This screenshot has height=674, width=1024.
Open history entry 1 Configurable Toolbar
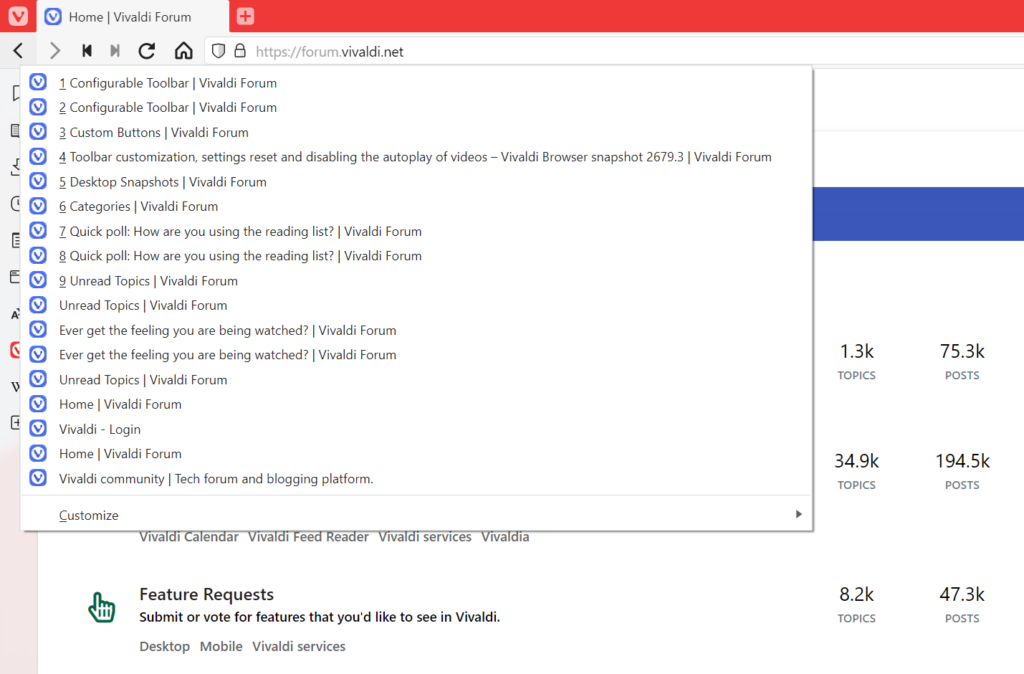(x=417, y=83)
